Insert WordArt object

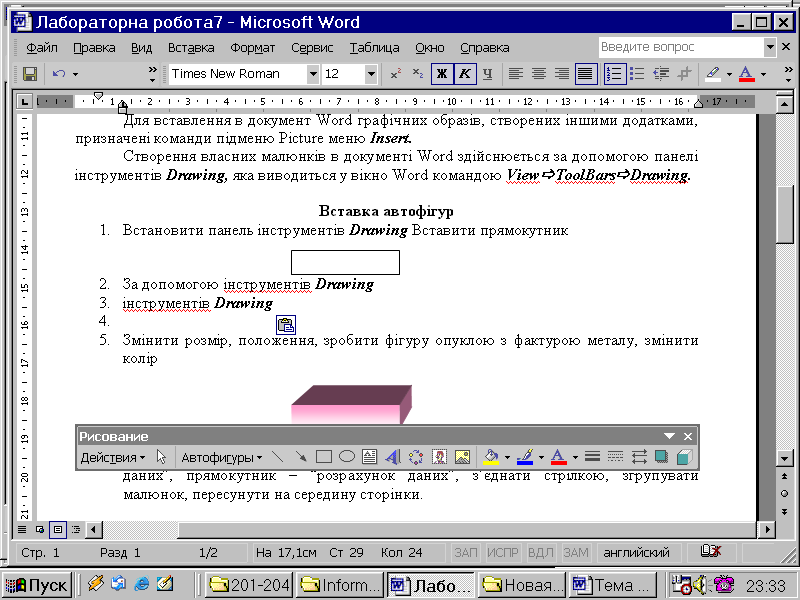393,457
